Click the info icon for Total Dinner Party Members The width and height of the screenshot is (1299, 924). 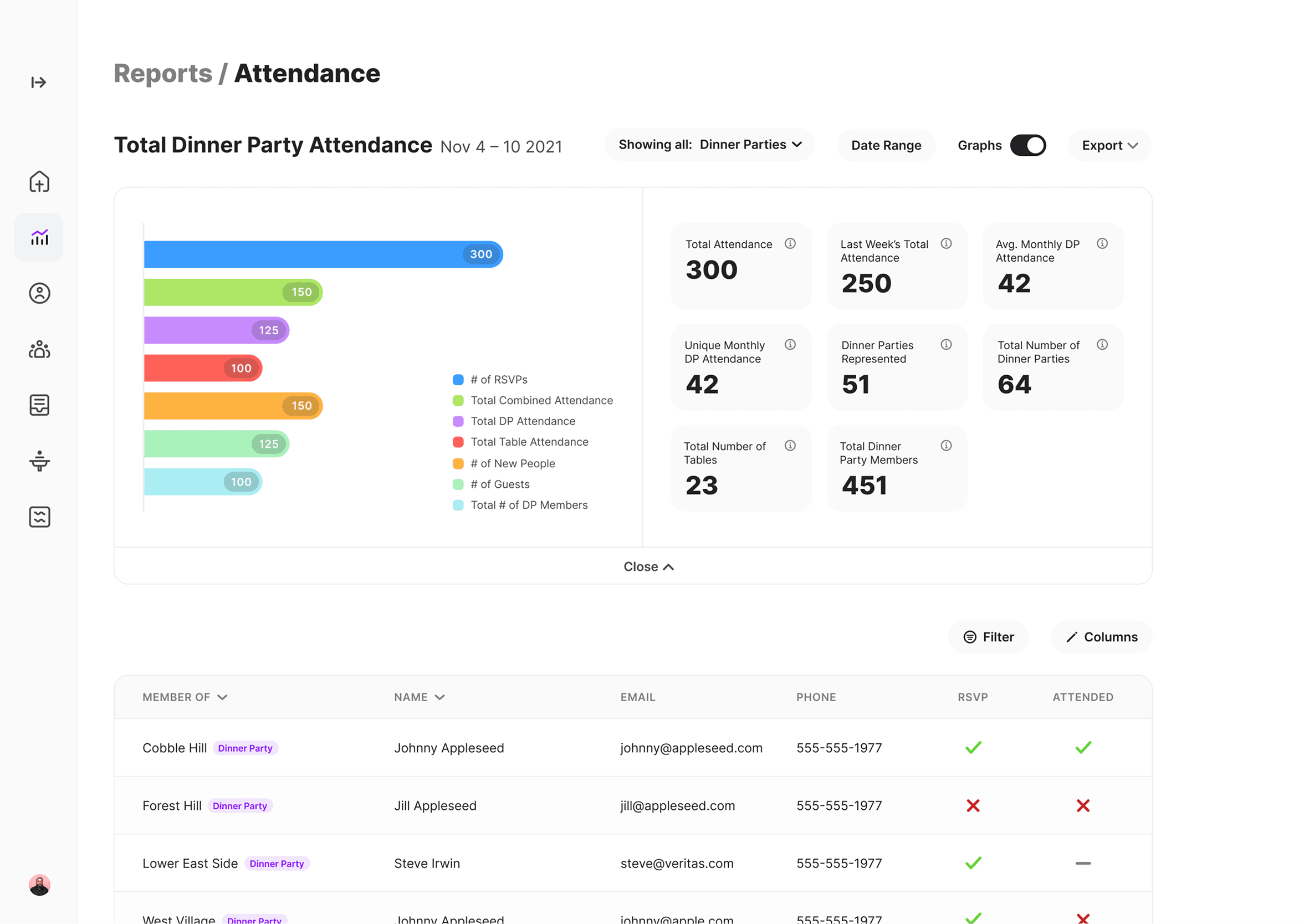click(x=946, y=446)
